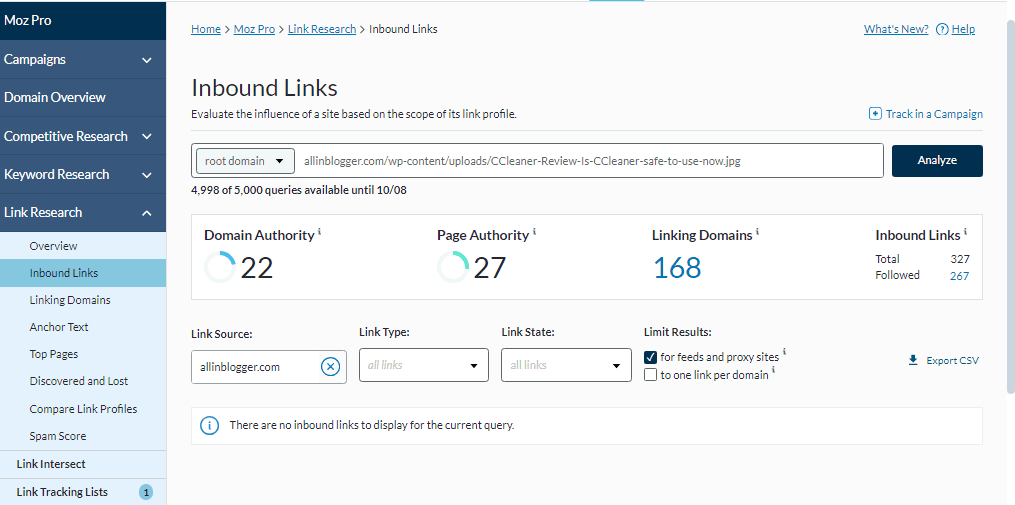This screenshot has height=505, width=1015.
Task: Open the Linking Domains info tooltip
Action: tap(757, 230)
